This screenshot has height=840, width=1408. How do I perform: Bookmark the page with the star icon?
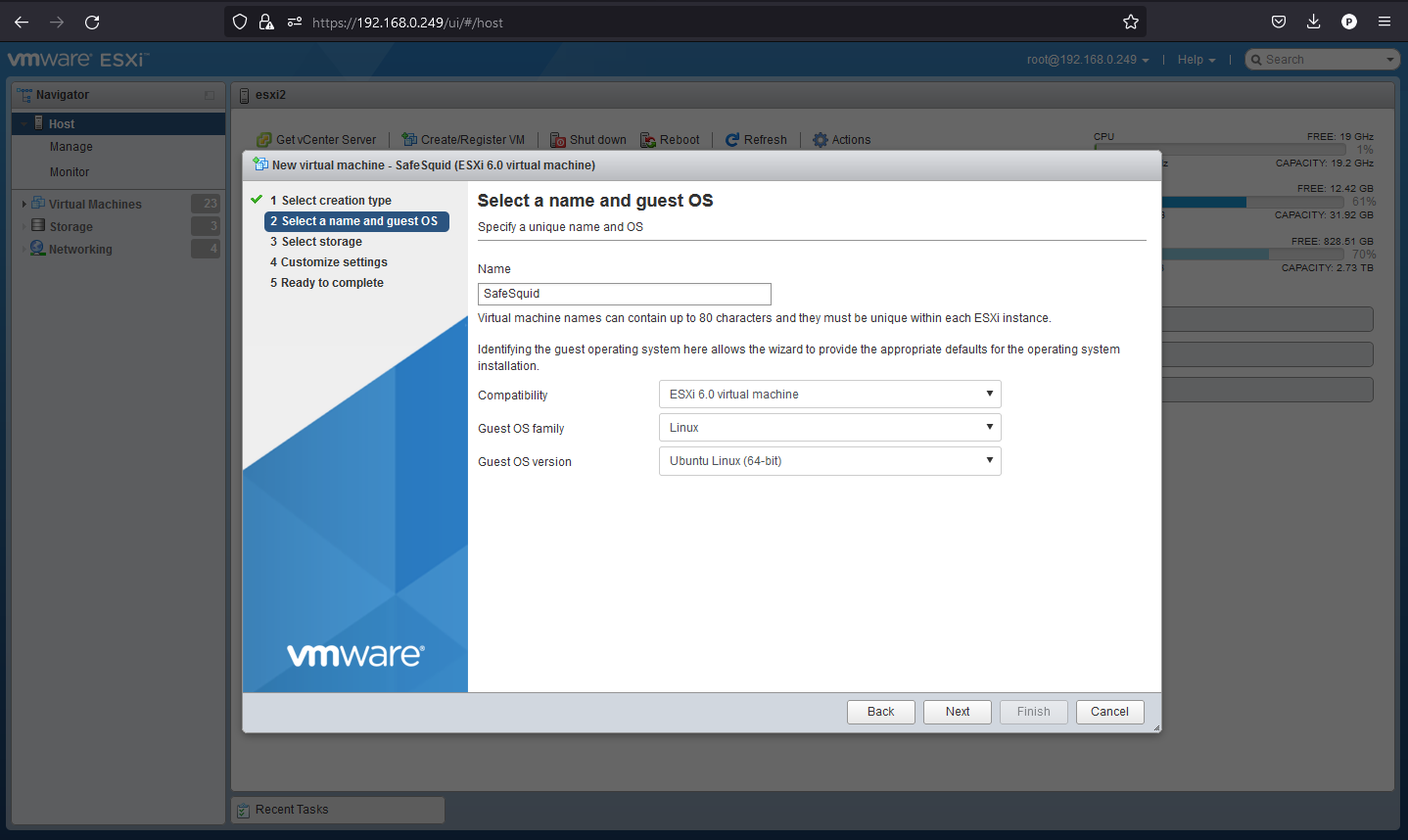pyautogui.click(x=1130, y=21)
